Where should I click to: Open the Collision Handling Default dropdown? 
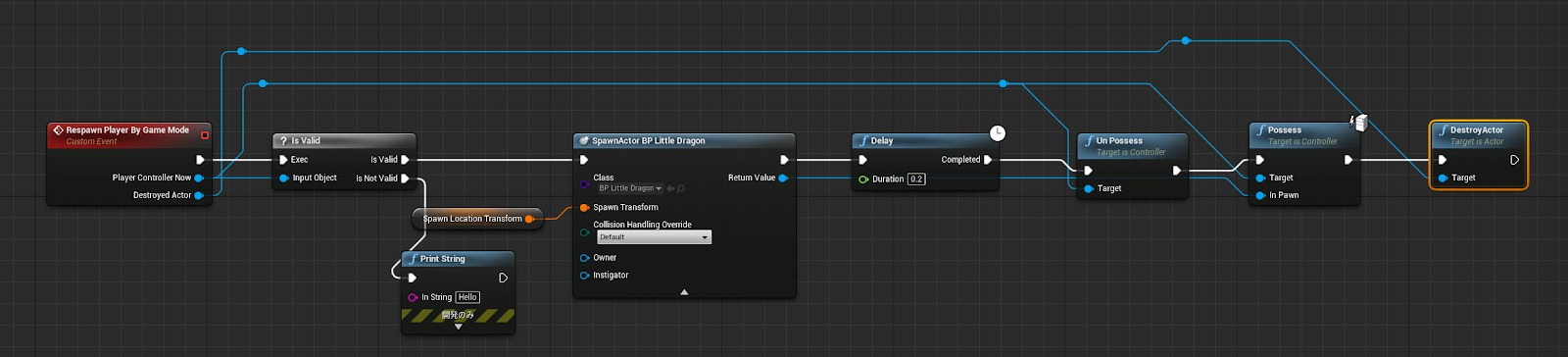click(x=654, y=237)
